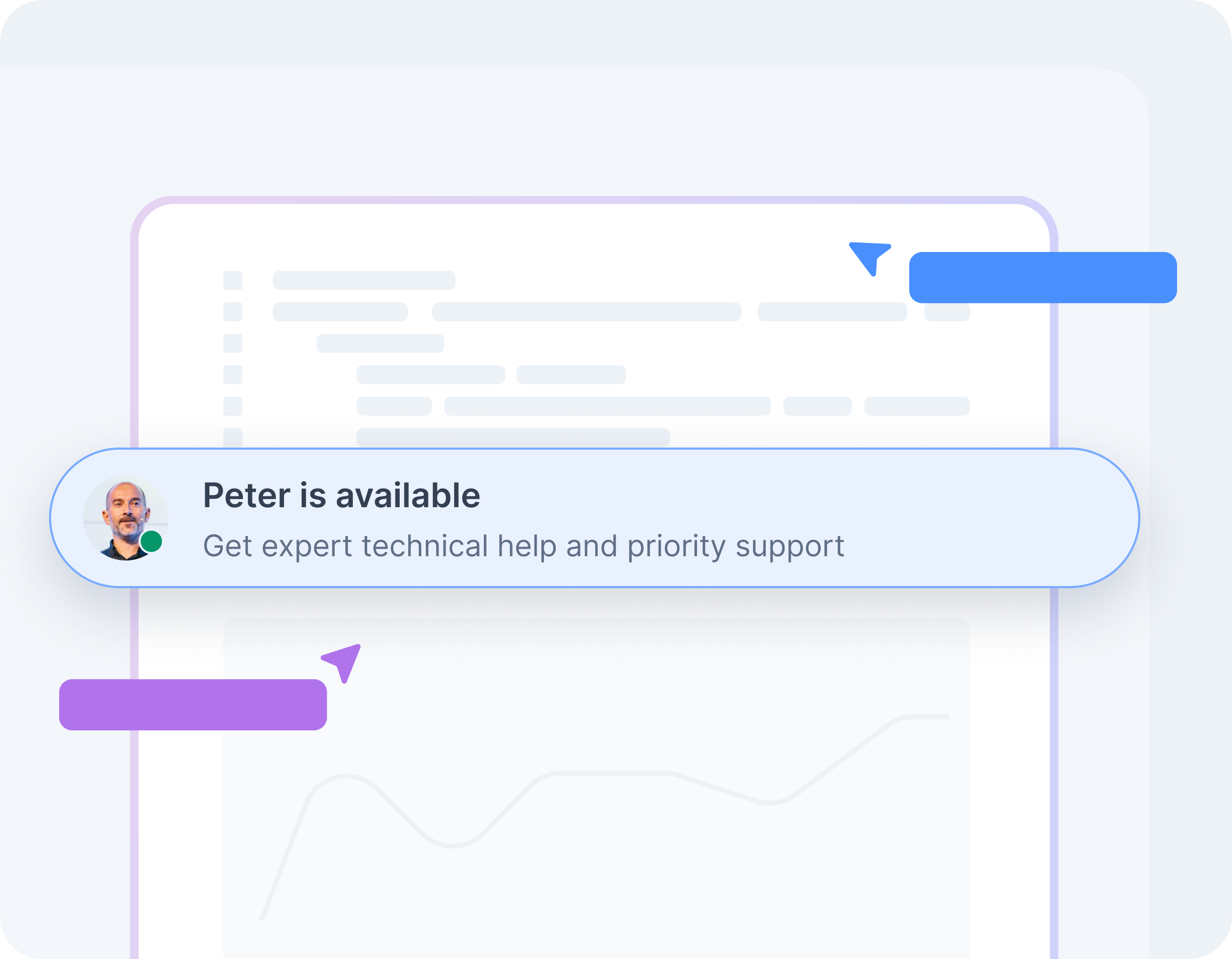Click the small rightmost bar on second code line
1232x959 pixels.
[946, 312]
